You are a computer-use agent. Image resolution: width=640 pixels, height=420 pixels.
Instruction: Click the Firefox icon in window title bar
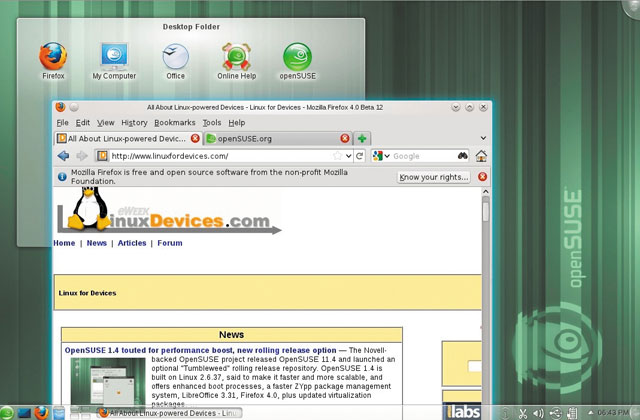(60, 107)
